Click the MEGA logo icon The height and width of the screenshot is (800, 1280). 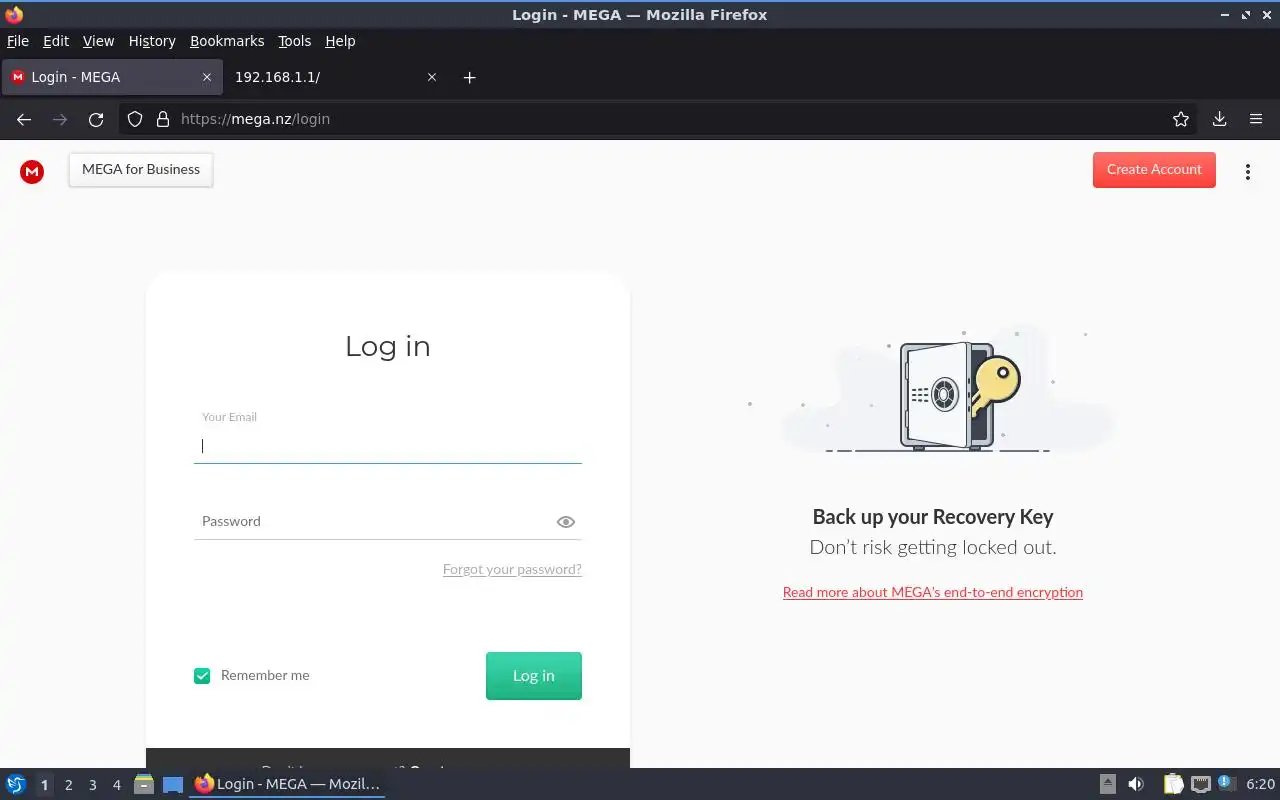[x=32, y=172]
